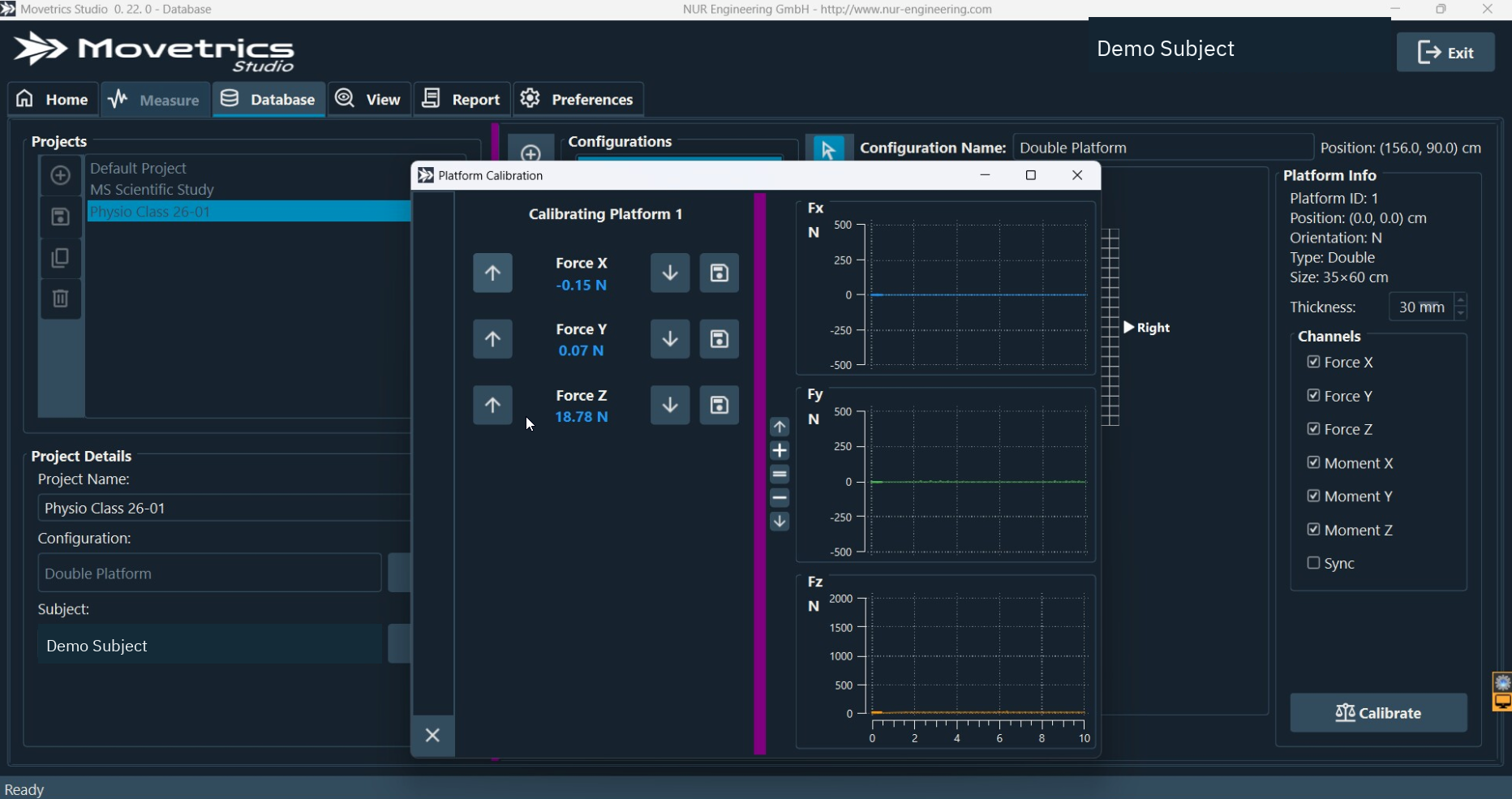Click the chart minus zoom icon
This screenshot has height=799, width=1512.
click(x=780, y=498)
